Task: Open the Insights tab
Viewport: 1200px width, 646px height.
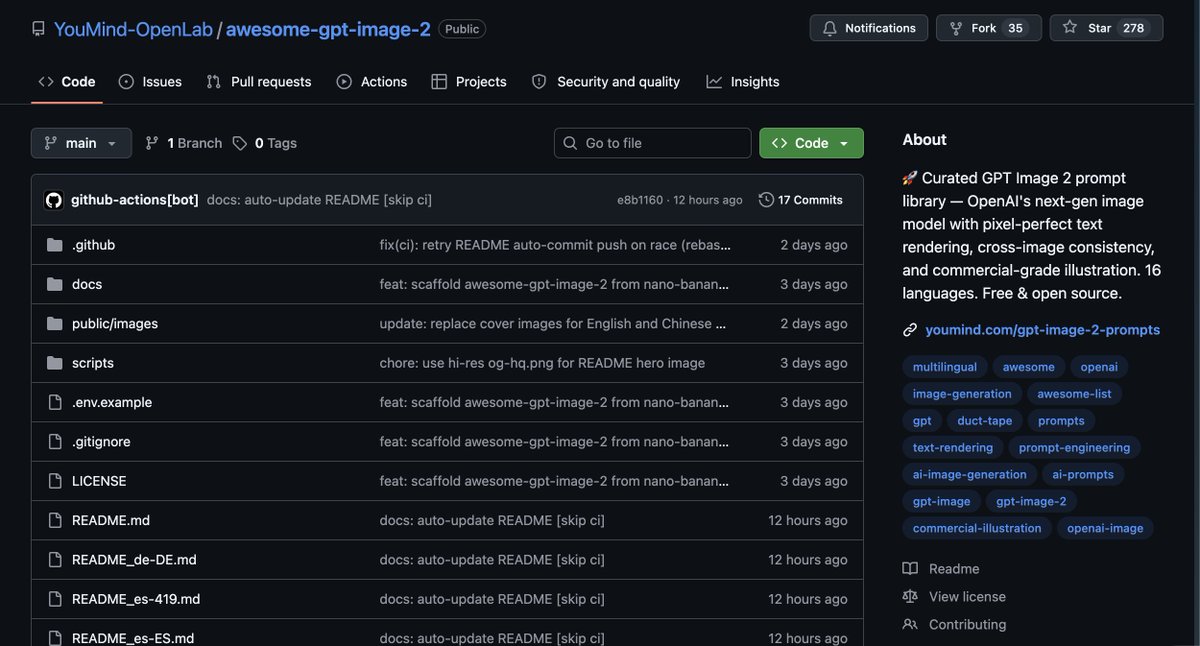Action: pos(743,82)
